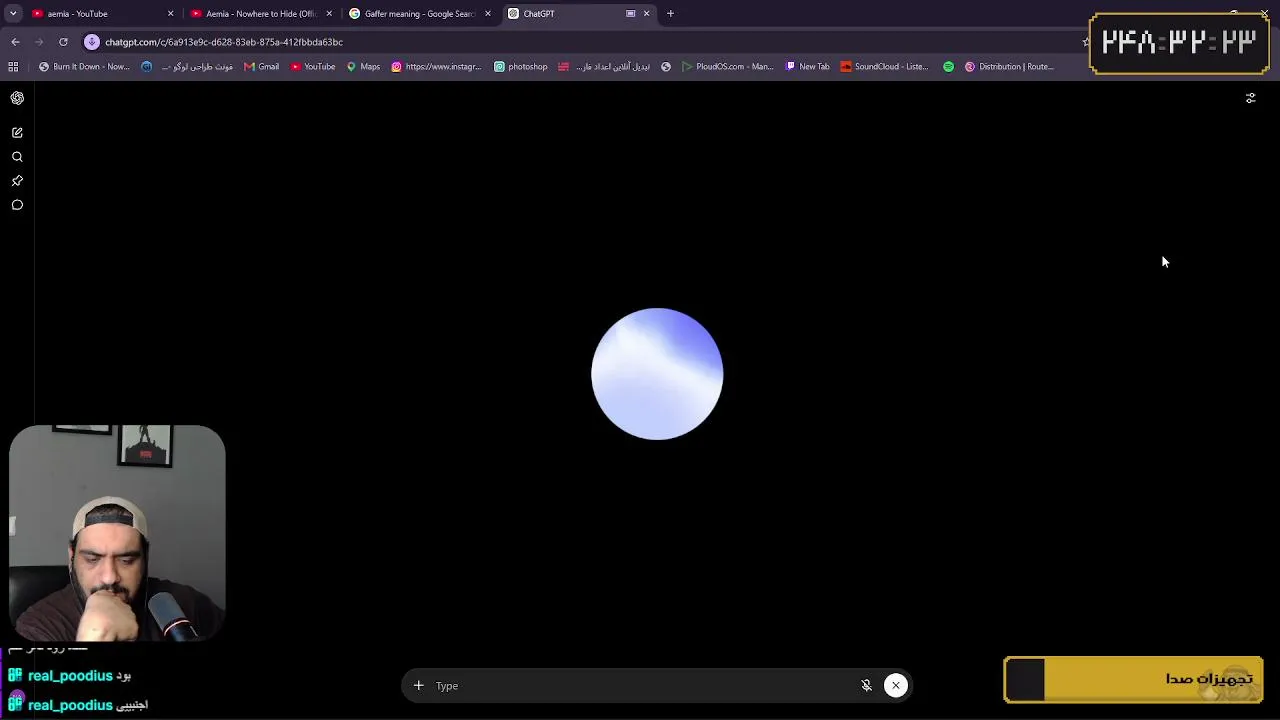Viewport: 1280px width, 720px height.
Task: Go back with the browser back arrow
Action: pyautogui.click(x=15, y=42)
